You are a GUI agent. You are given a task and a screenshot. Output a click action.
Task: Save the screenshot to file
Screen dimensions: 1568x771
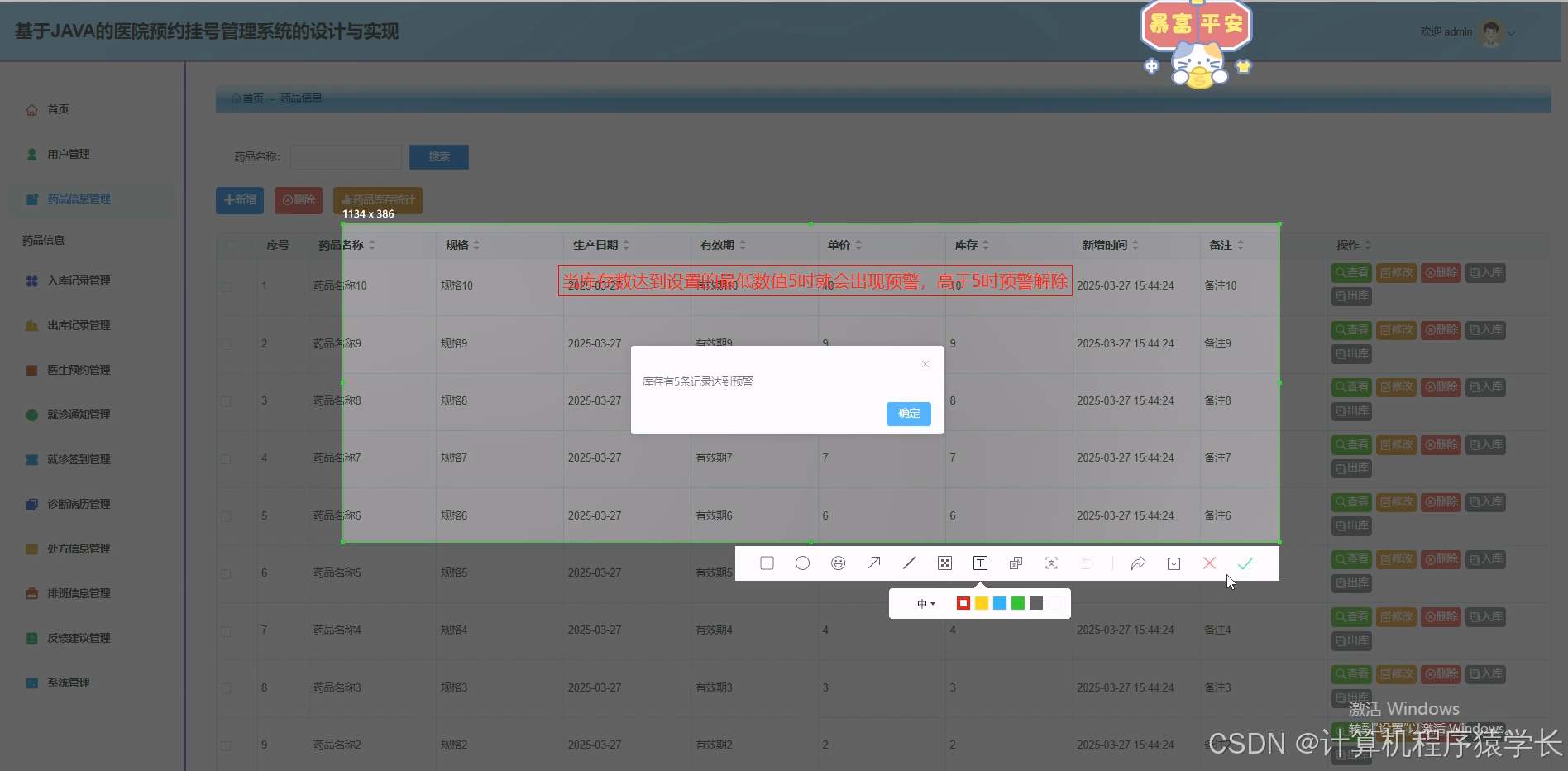(x=1174, y=563)
